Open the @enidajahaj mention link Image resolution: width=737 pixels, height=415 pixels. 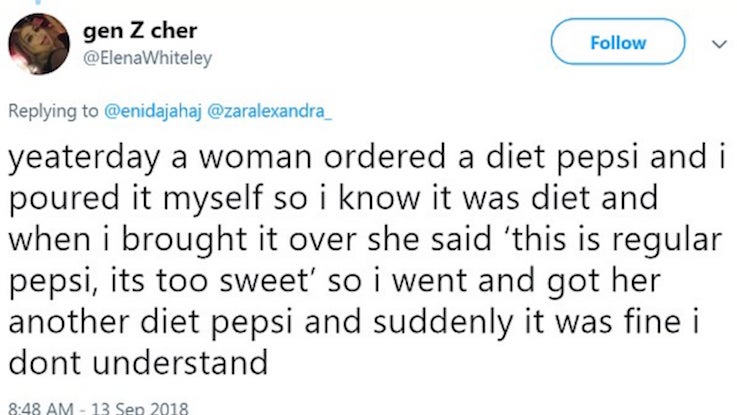pos(152,111)
